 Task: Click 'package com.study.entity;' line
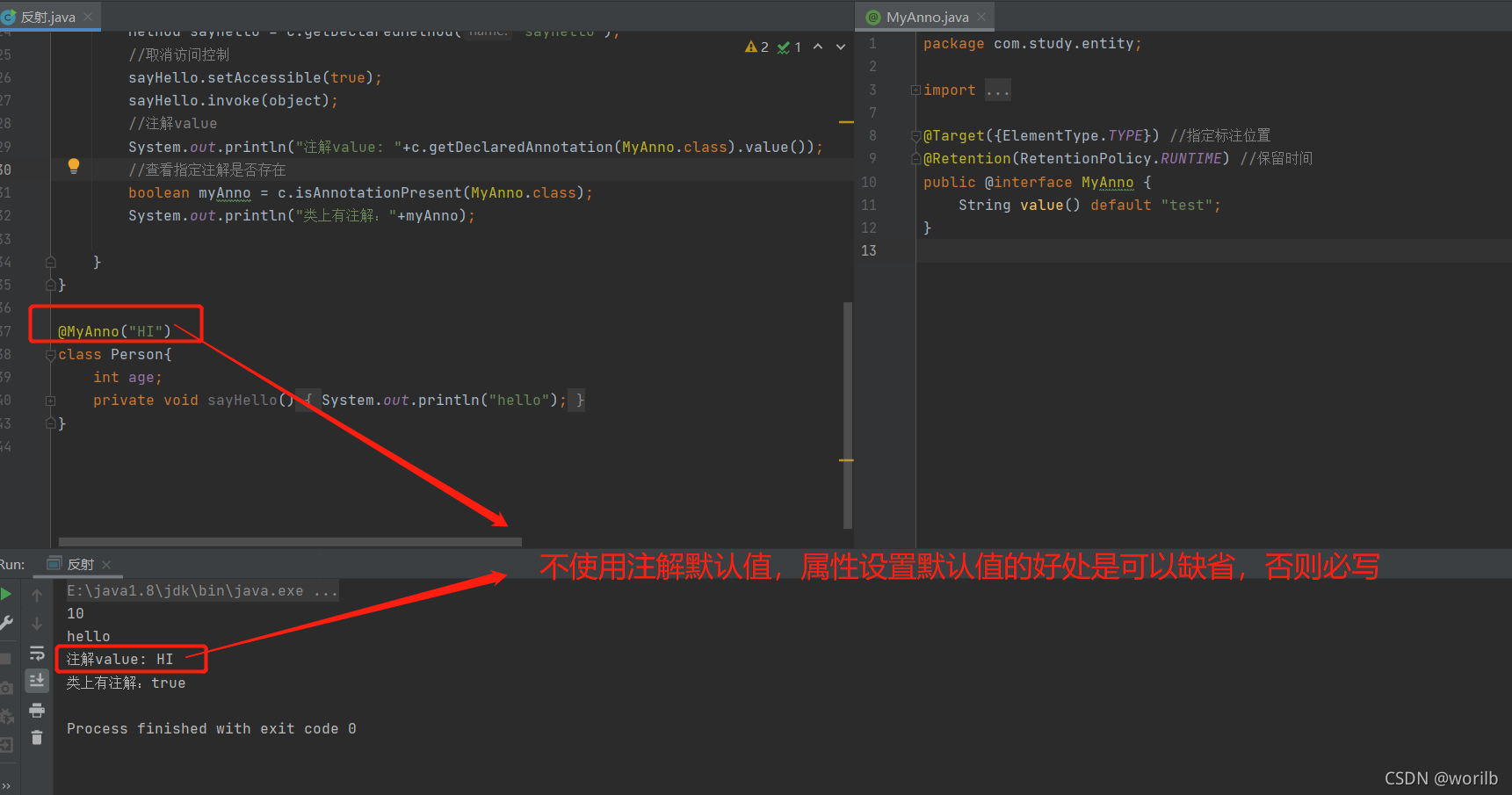click(1032, 43)
